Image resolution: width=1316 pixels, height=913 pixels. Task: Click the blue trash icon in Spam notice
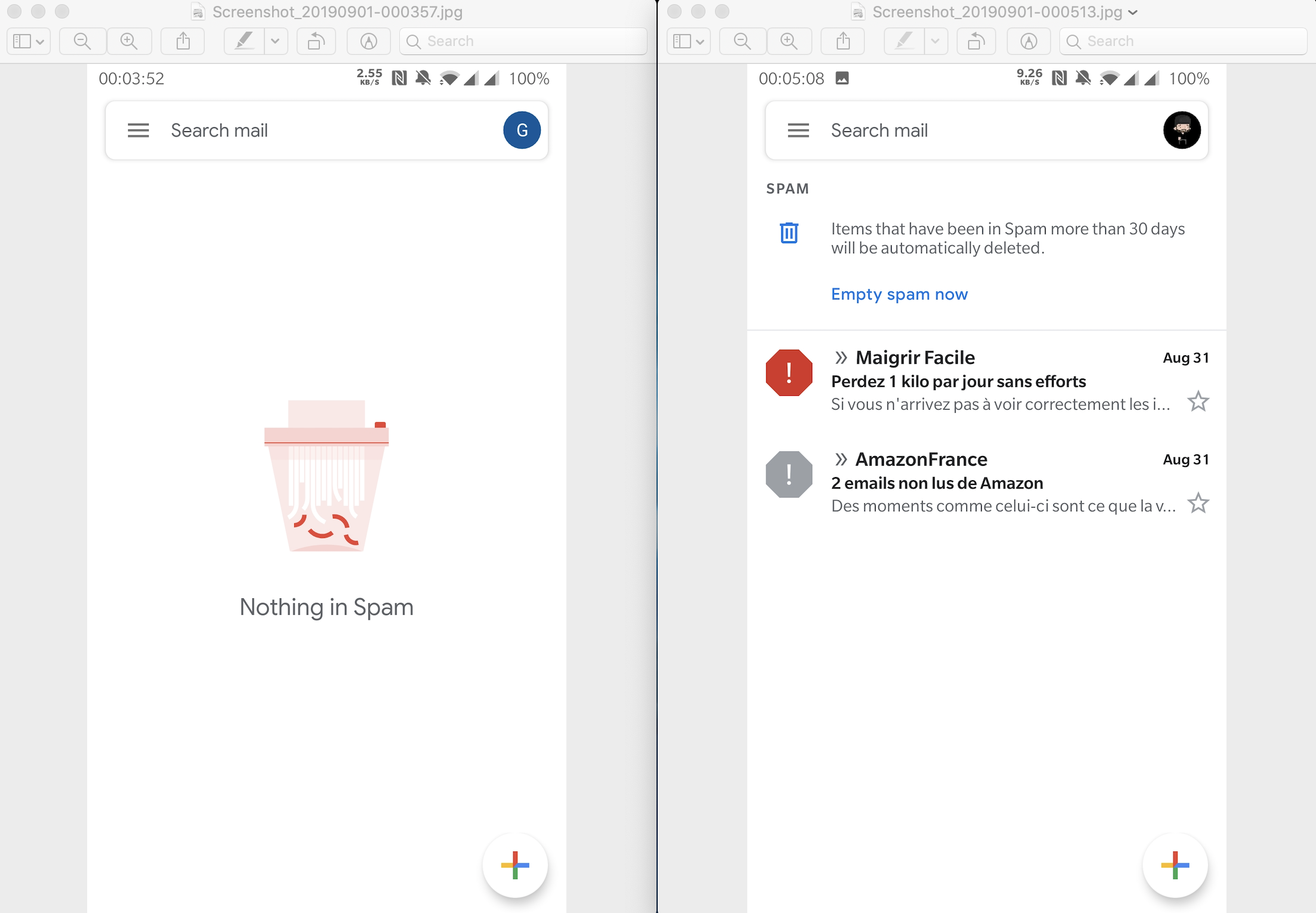tap(789, 232)
